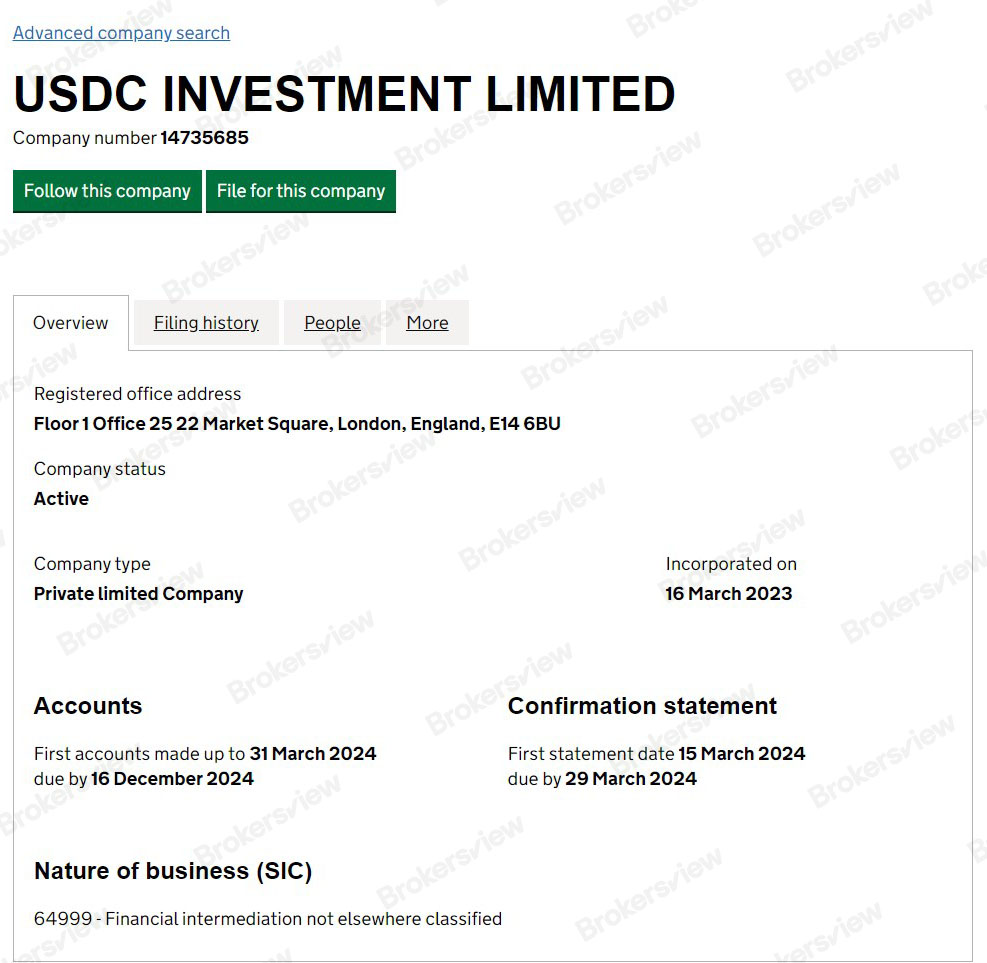The width and height of the screenshot is (987, 963).
Task: Click the company name USDC INVESTMENT LIMITED
Action: (344, 93)
